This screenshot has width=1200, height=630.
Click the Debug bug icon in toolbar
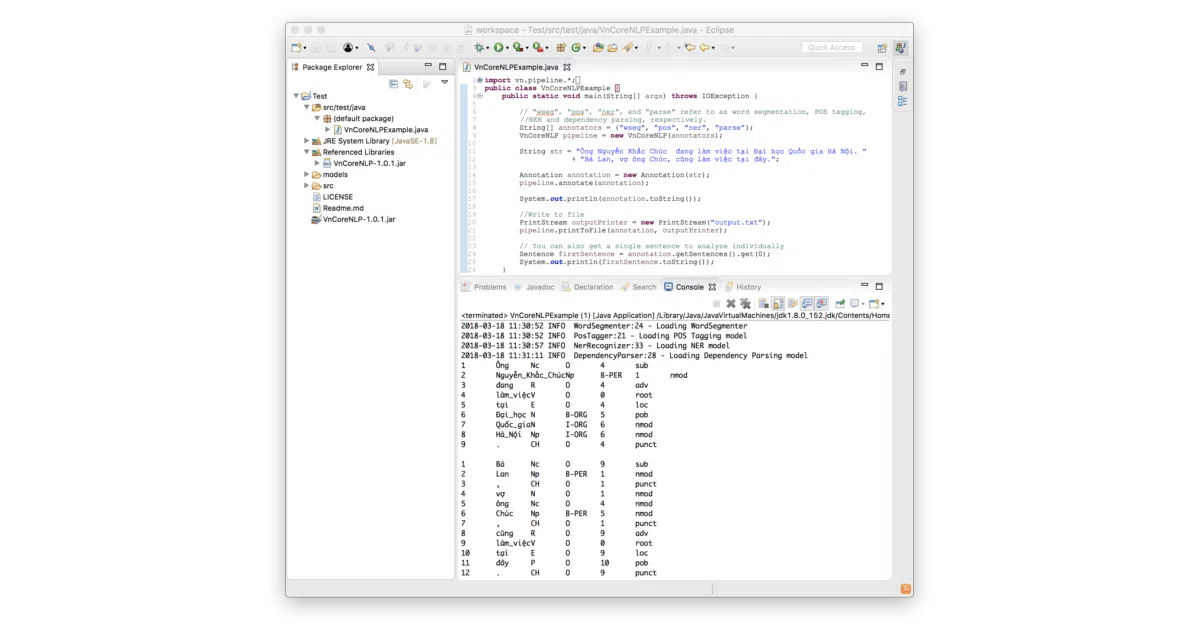[x=479, y=47]
